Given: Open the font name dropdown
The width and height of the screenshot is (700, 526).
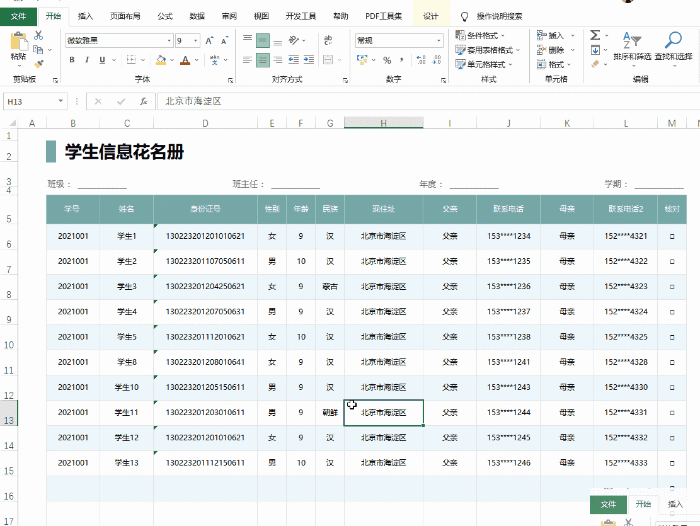Looking at the screenshot, I should pos(169,41).
